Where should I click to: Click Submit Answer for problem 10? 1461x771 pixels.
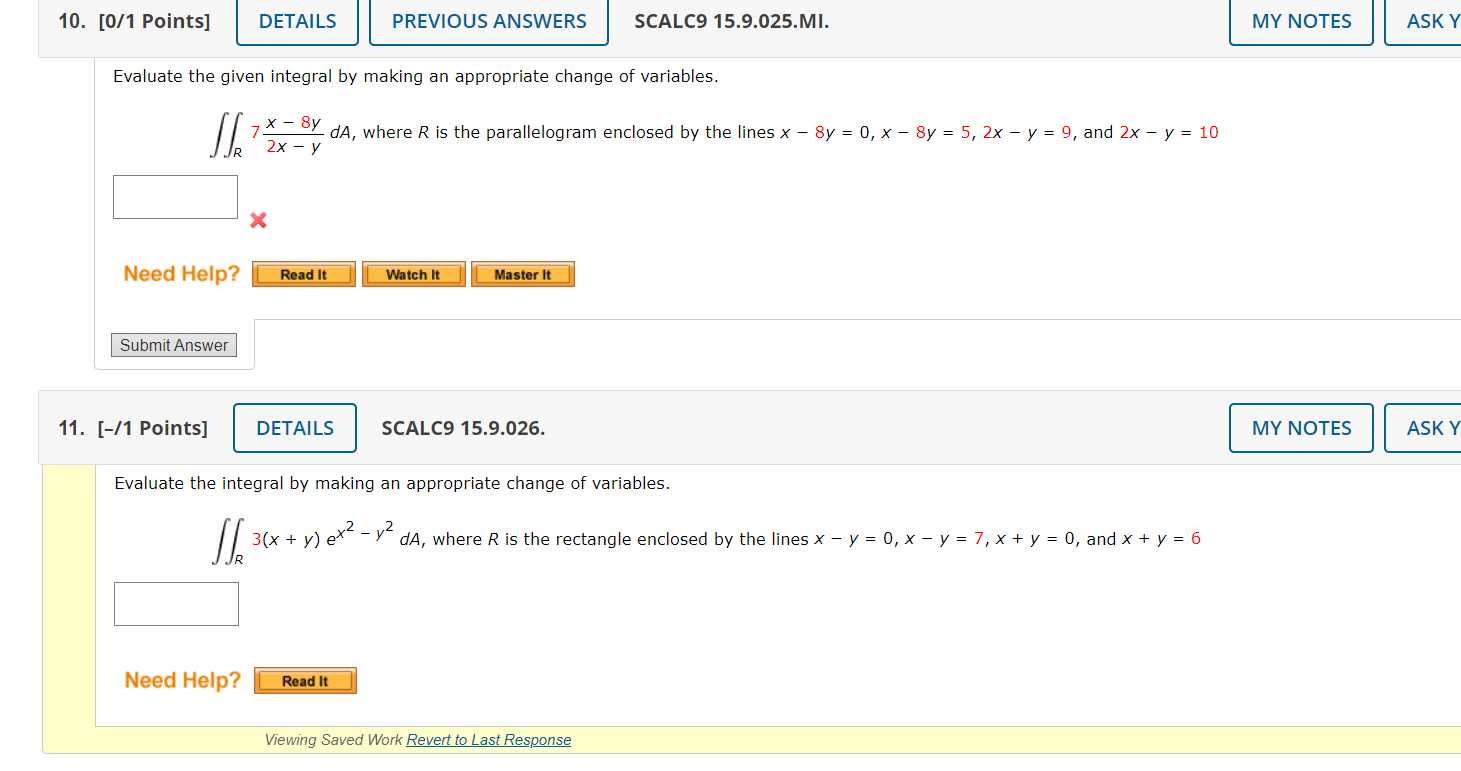pyautogui.click(x=173, y=344)
